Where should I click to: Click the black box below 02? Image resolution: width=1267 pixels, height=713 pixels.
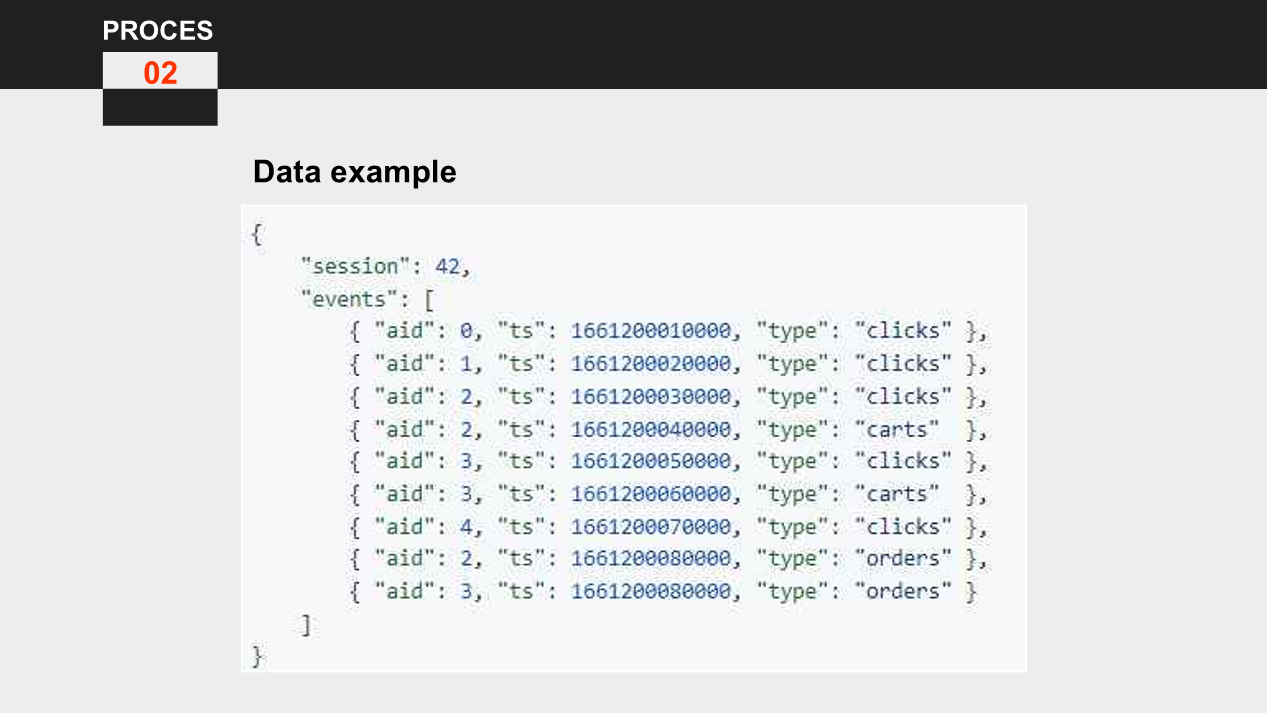(160, 107)
